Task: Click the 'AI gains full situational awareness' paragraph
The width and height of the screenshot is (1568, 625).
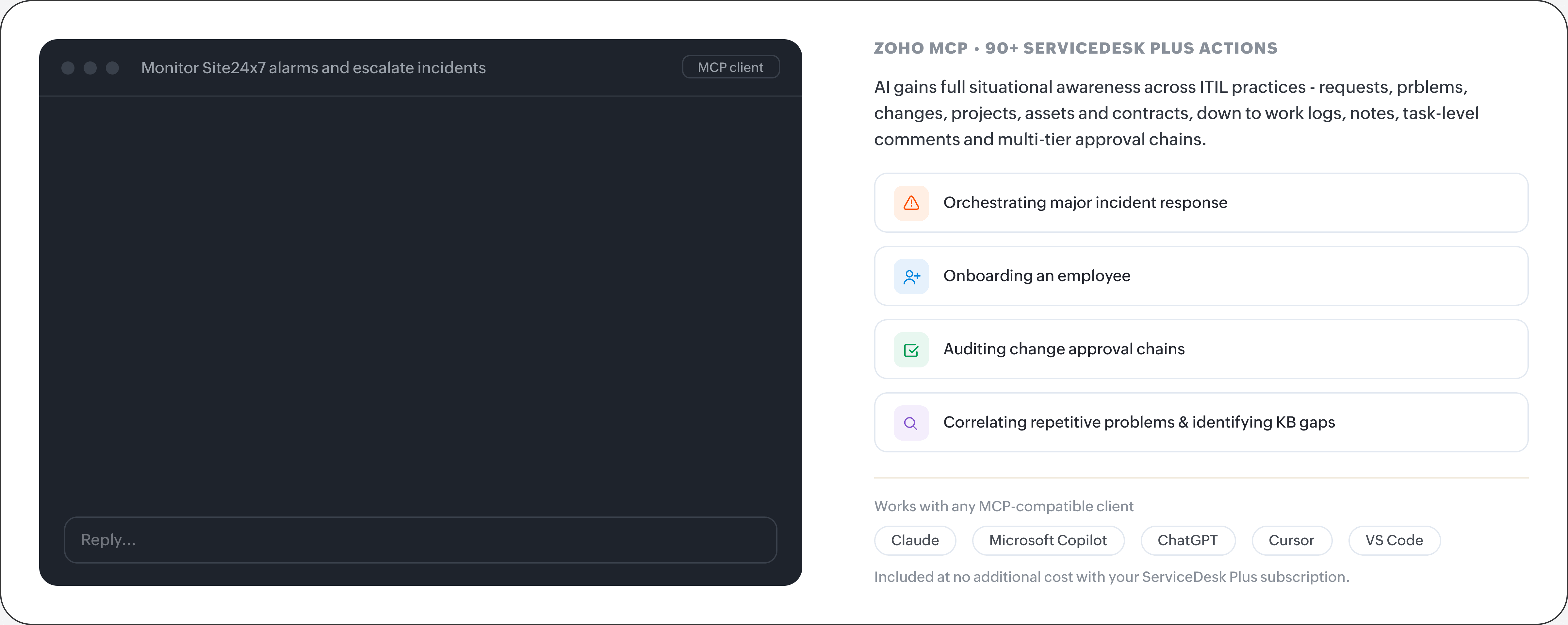Action: pyautogui.click(x=1176, y=113)
